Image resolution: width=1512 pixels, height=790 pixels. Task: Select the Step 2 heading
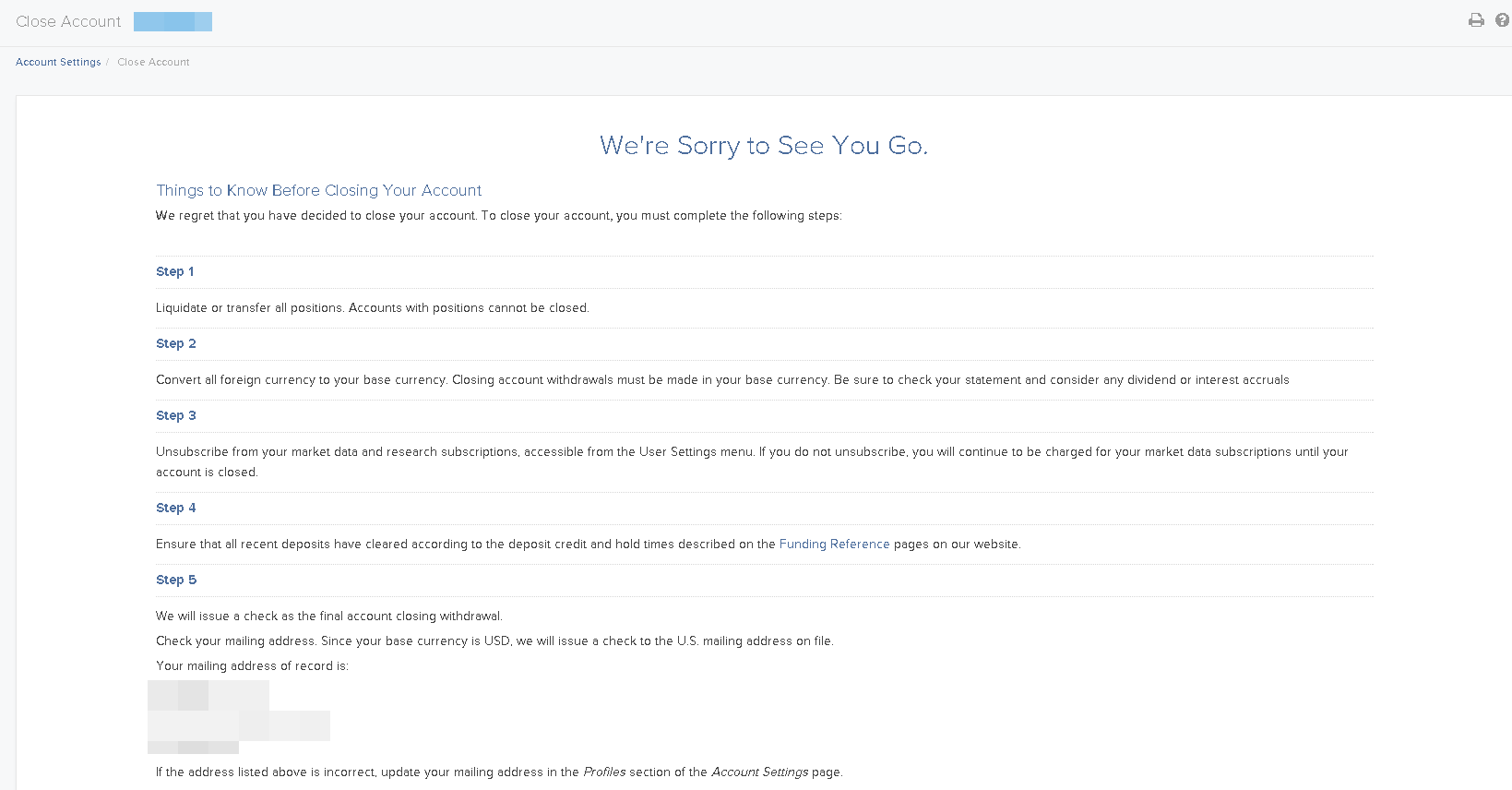175,343
